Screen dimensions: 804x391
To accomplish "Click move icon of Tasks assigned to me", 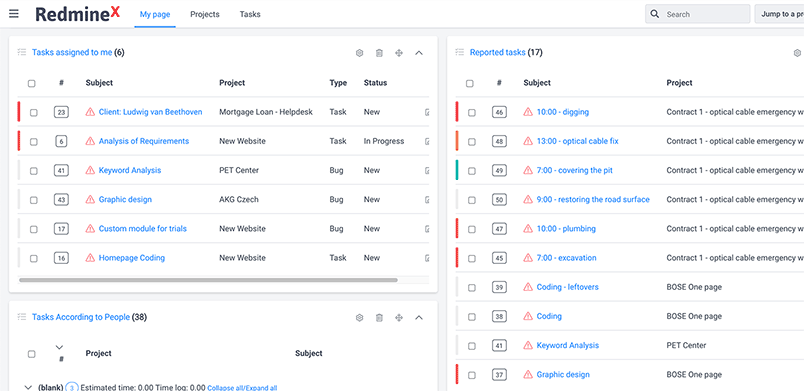I will tap(399, 53).
